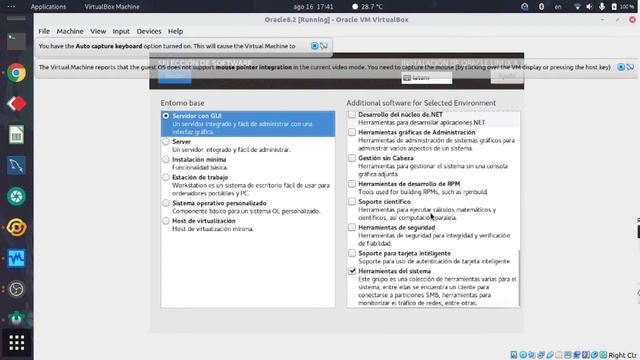Viewport: 640px width, 360px height.
Task: Open the red diamond app in dock
Action: 16,104
